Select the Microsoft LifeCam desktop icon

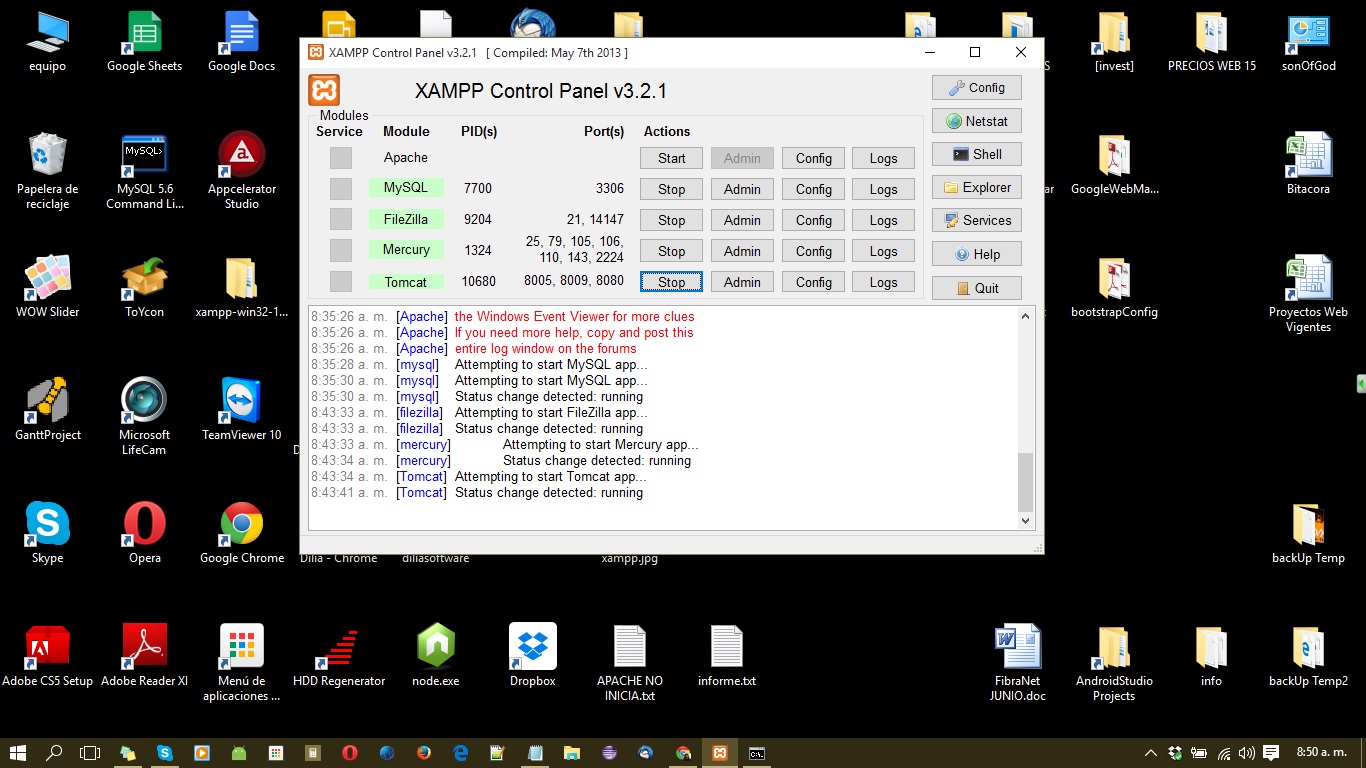(x=145, y=415)
